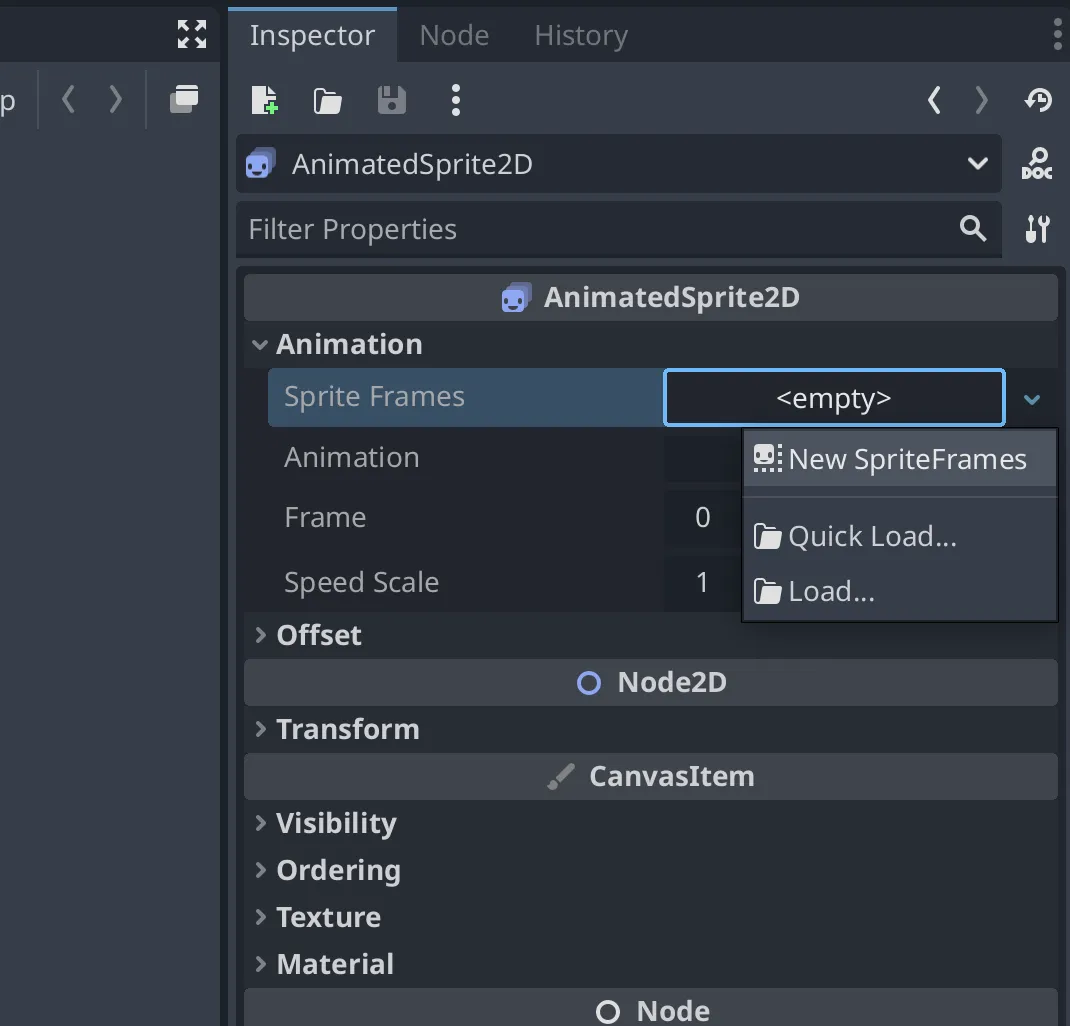Select Quick Load... from the menu
Screen dimensions: 1070x1026
[x=871, y=537]
